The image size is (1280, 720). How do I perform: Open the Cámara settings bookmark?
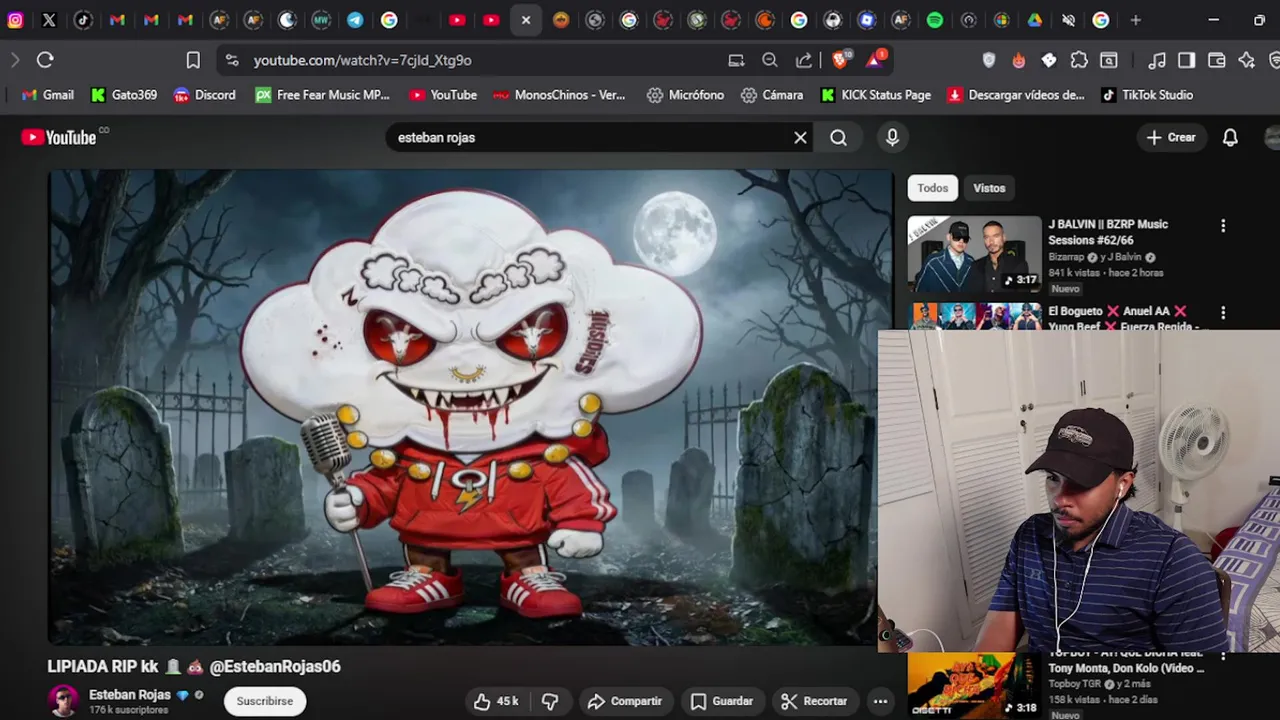point(772,95)
